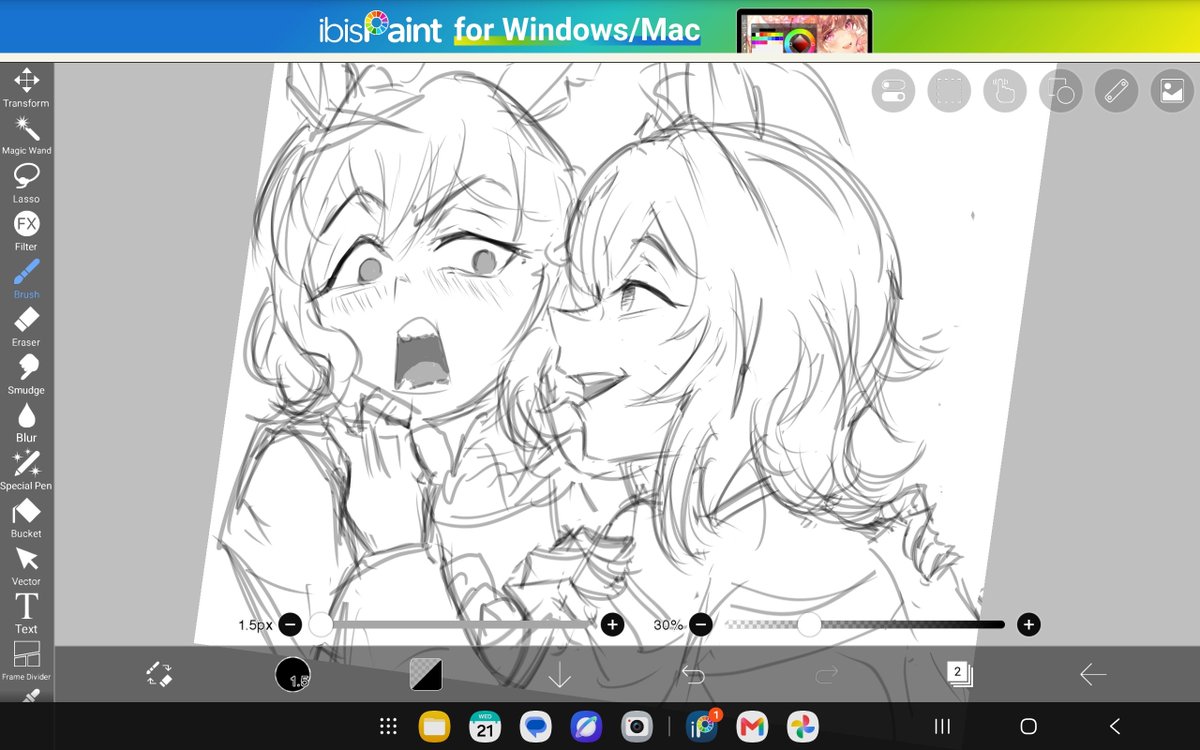The image size is (1200, 750).
Task: Select the Transform tool
Action: 26,88
